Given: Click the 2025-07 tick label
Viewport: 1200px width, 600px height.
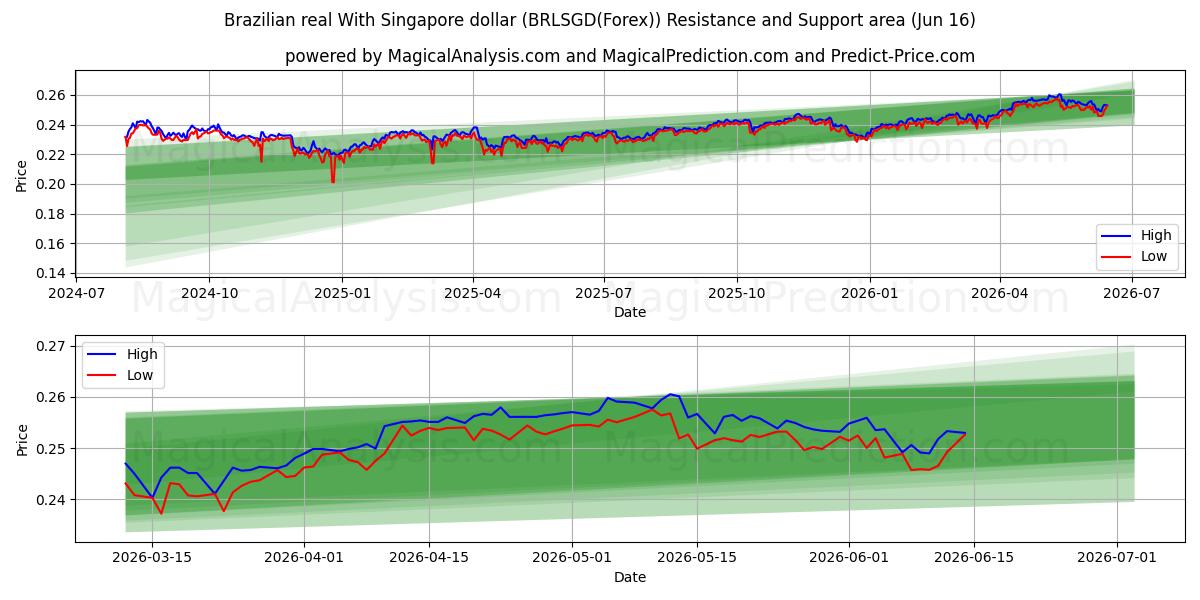Looking at the screenshot, I should (x=604, y=293).
